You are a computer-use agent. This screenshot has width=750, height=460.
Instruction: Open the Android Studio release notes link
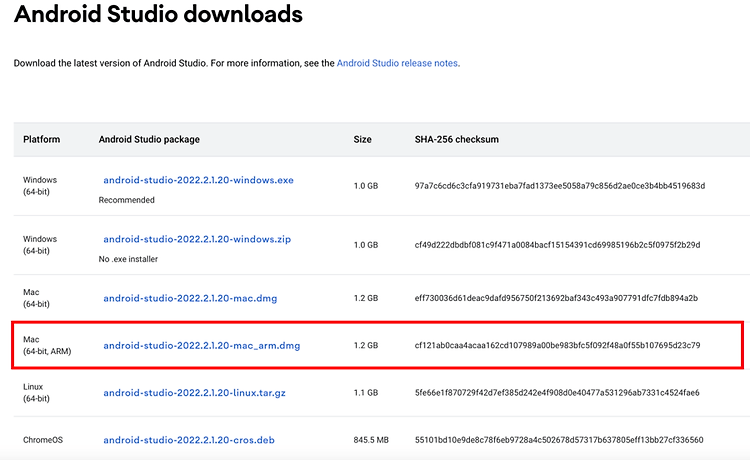pos(397,63)
